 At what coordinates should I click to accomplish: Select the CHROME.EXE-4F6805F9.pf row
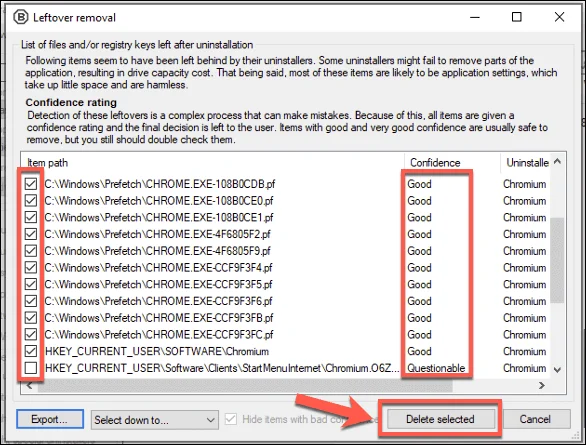[x=157, y=251]
